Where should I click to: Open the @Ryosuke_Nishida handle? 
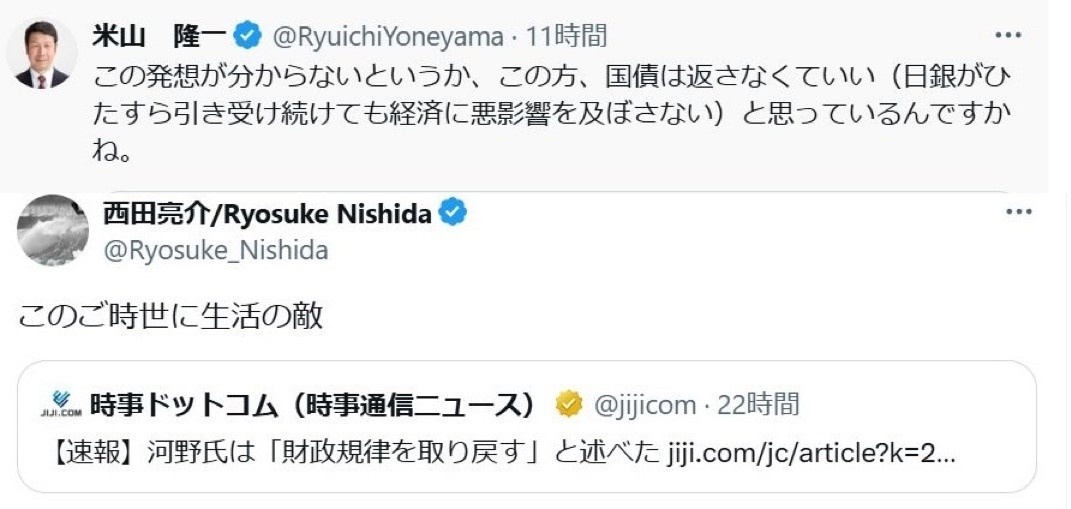point(215,250)
